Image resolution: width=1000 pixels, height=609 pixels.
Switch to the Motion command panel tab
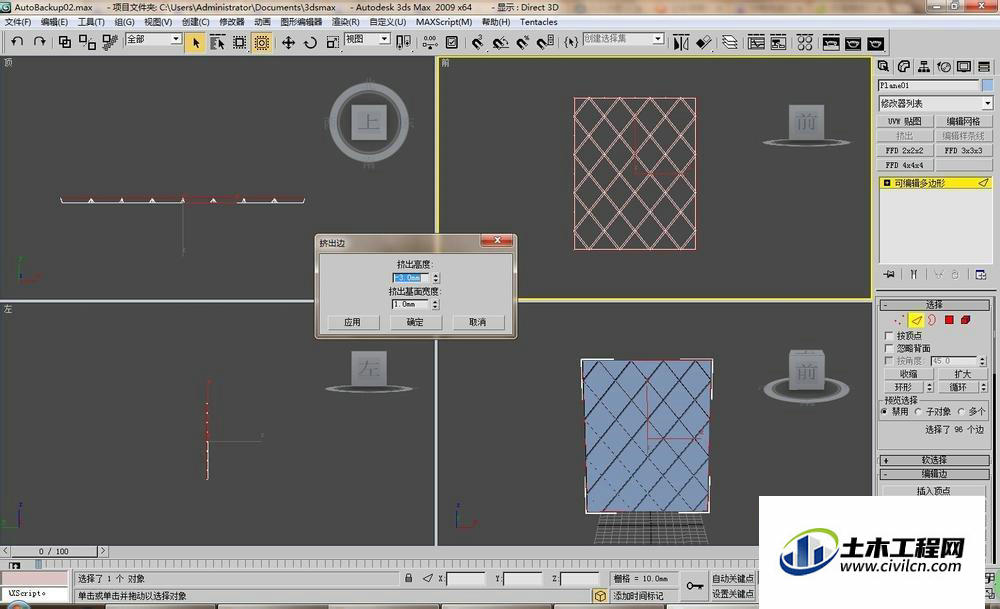[944, 66]
